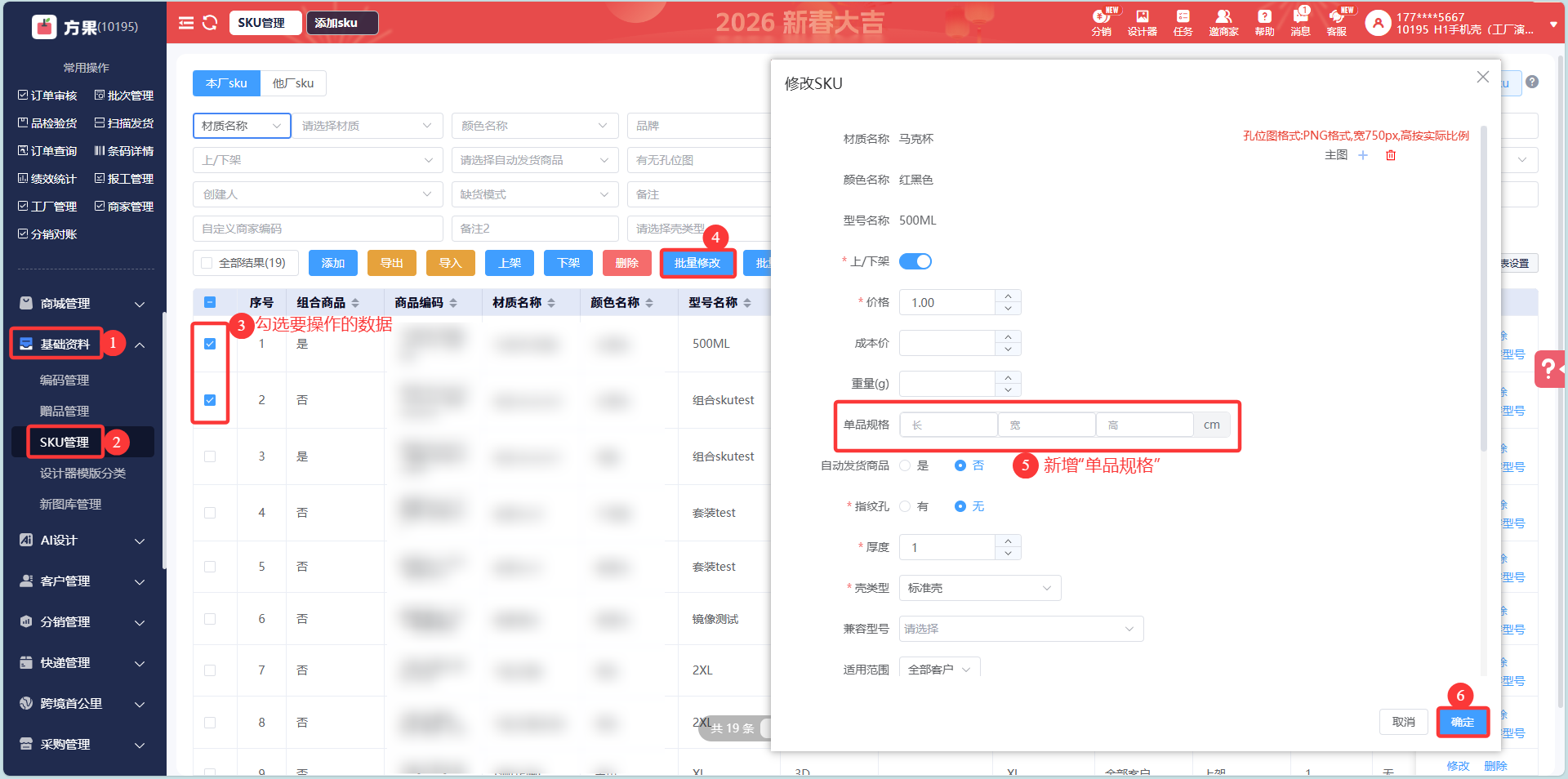1568x779 pixels.
Task: Open the 帮助 icon in header
Action: [x=1264, y=23]
